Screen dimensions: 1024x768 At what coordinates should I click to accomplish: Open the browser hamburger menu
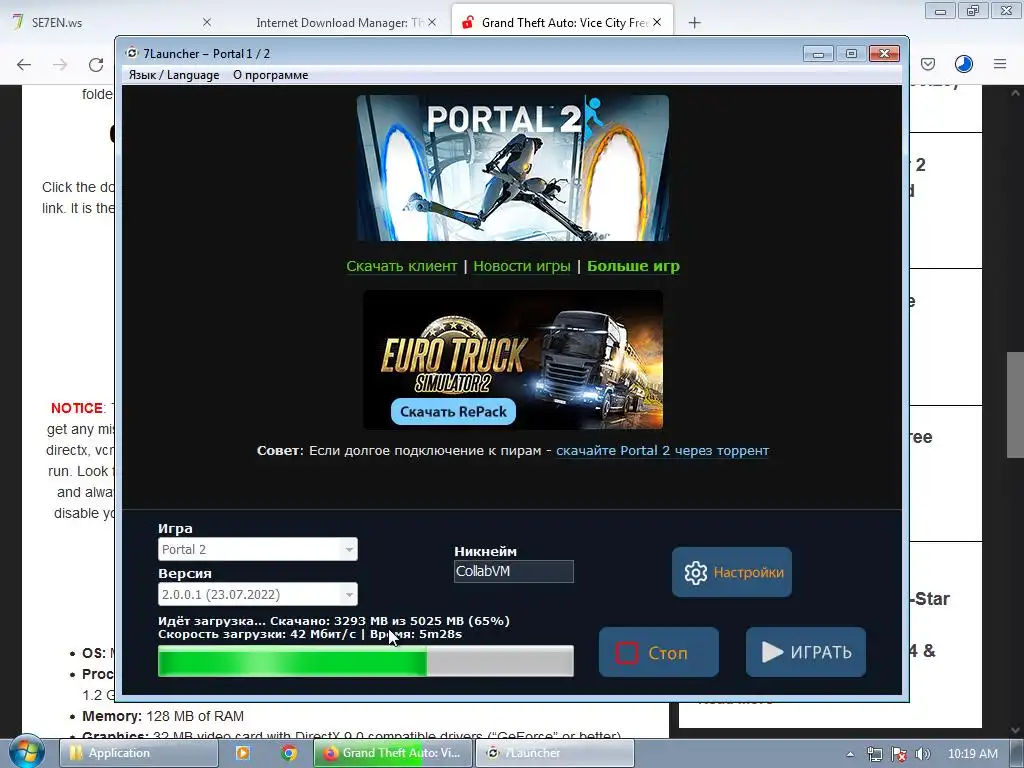(x=1000, y=63)
